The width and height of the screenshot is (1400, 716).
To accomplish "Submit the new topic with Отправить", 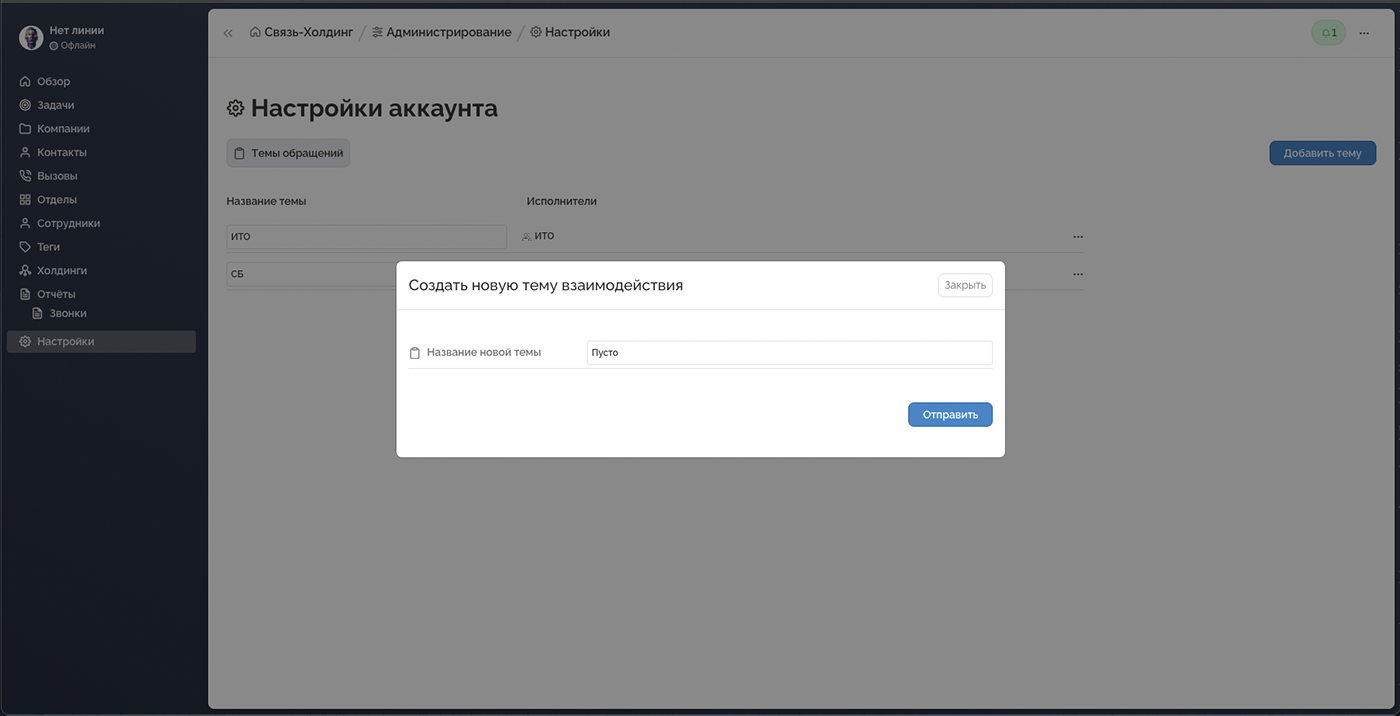I will (x=949, y=414).
